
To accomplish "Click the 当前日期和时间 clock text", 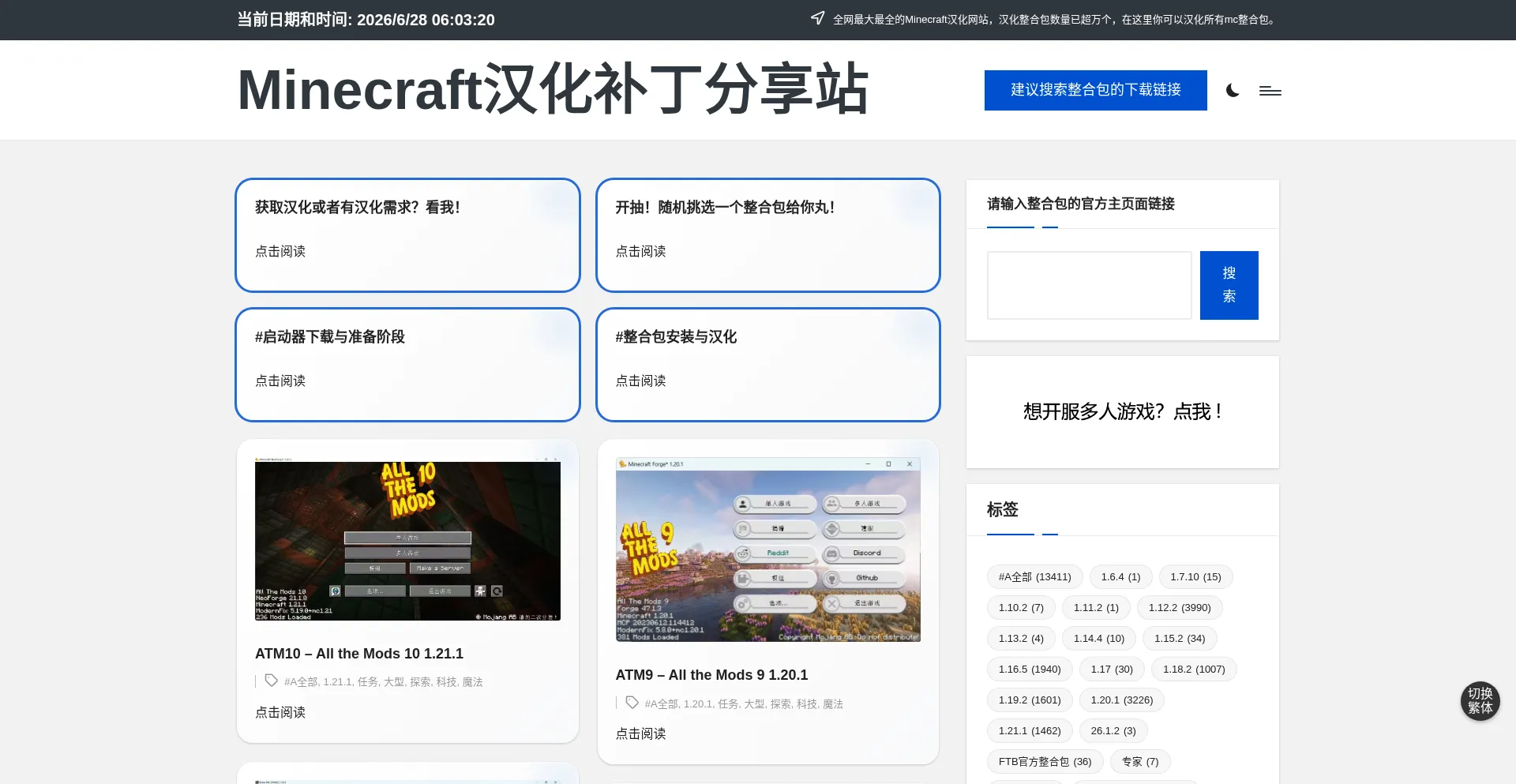I will point(366,20).
